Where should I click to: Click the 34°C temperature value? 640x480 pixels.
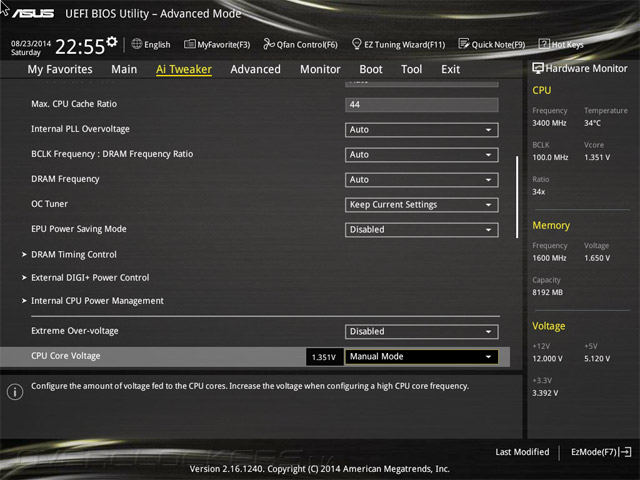592,123
